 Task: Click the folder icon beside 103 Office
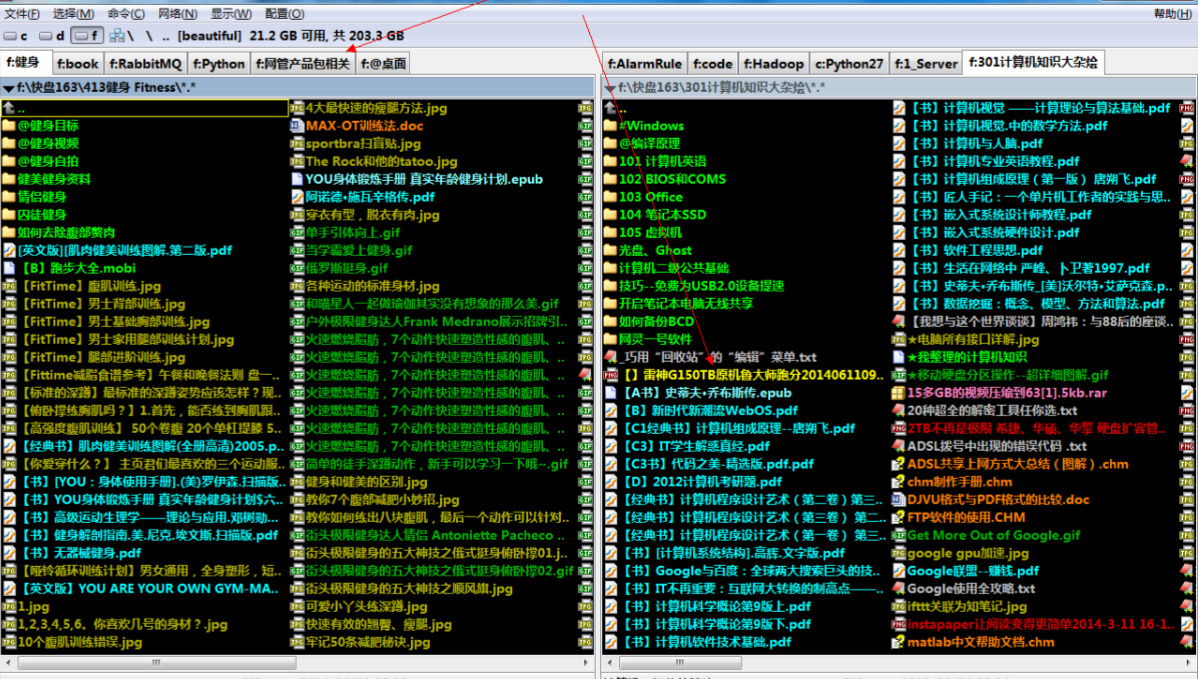[x=610, y=197]
